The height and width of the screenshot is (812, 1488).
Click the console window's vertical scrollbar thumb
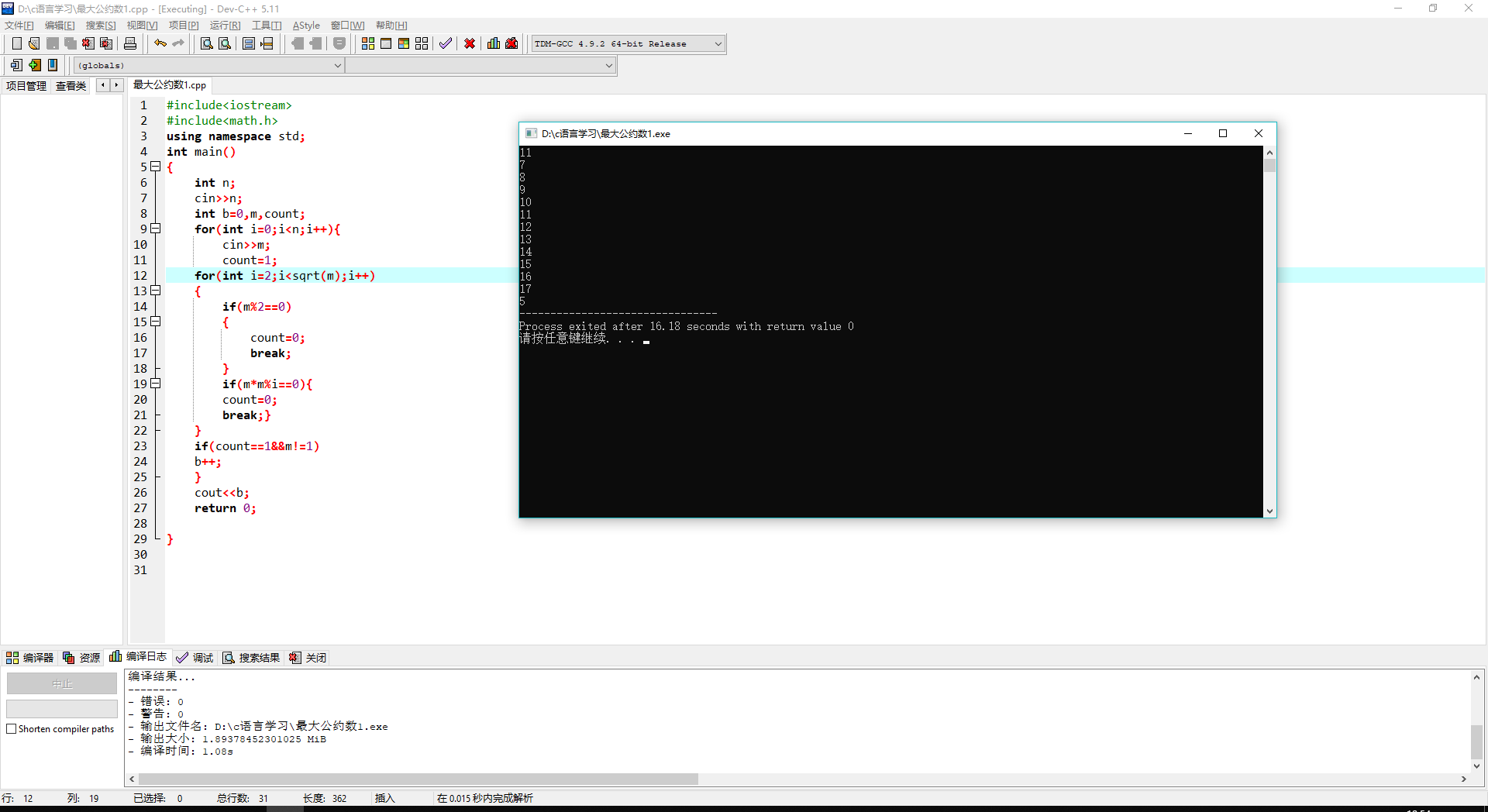[1269, 165]
